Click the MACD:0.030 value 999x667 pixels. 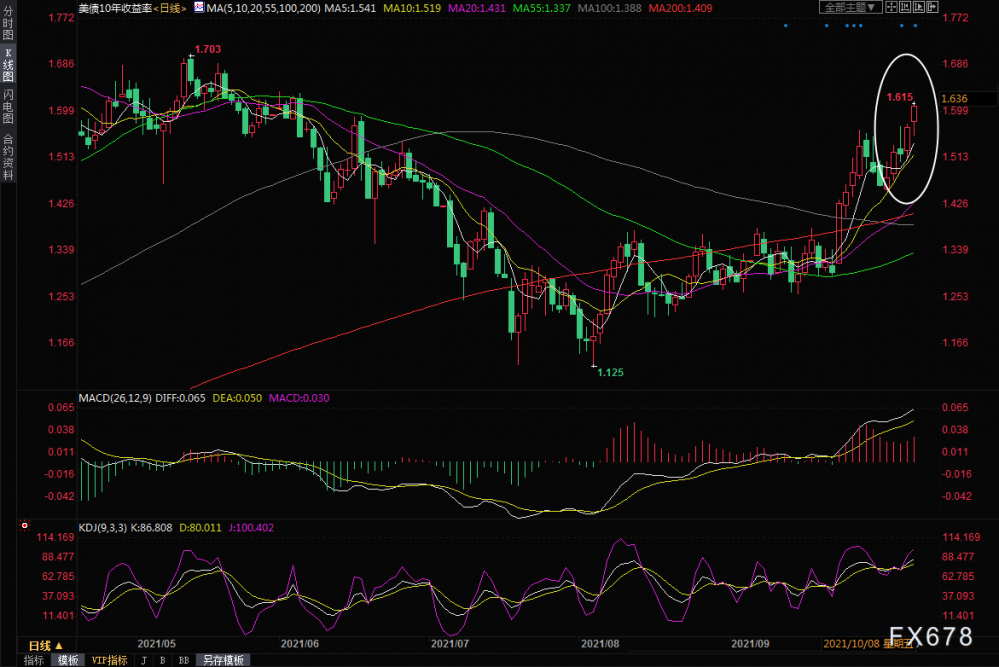click(299, 398)
